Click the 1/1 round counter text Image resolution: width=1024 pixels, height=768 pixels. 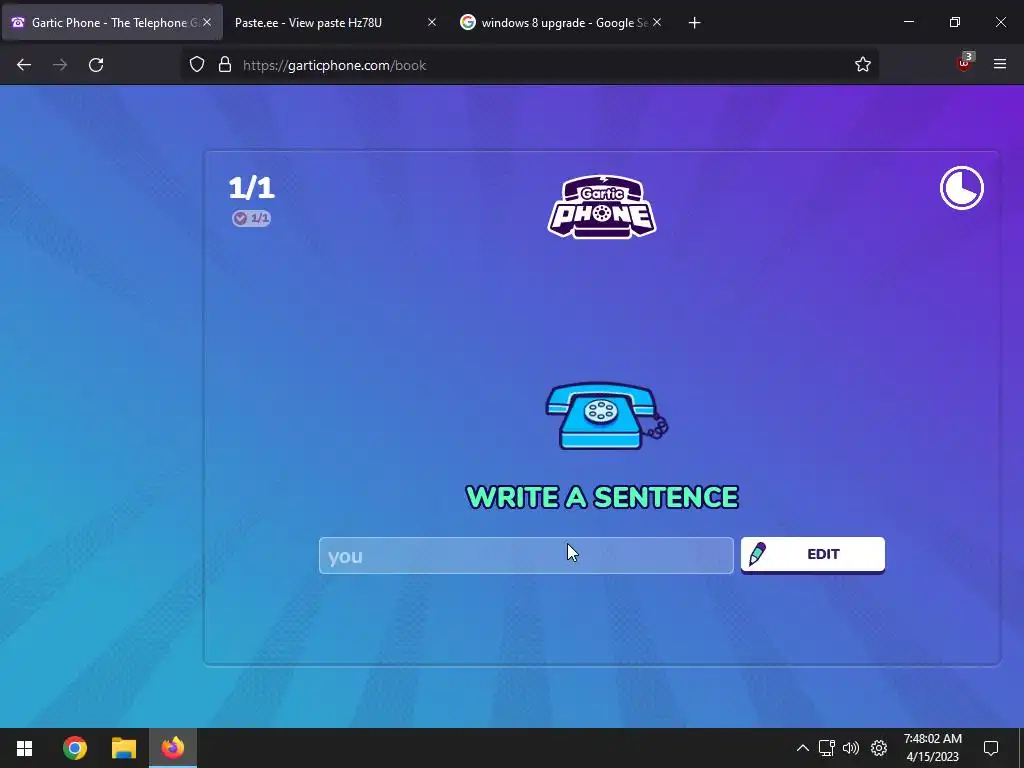click(251, 188)
